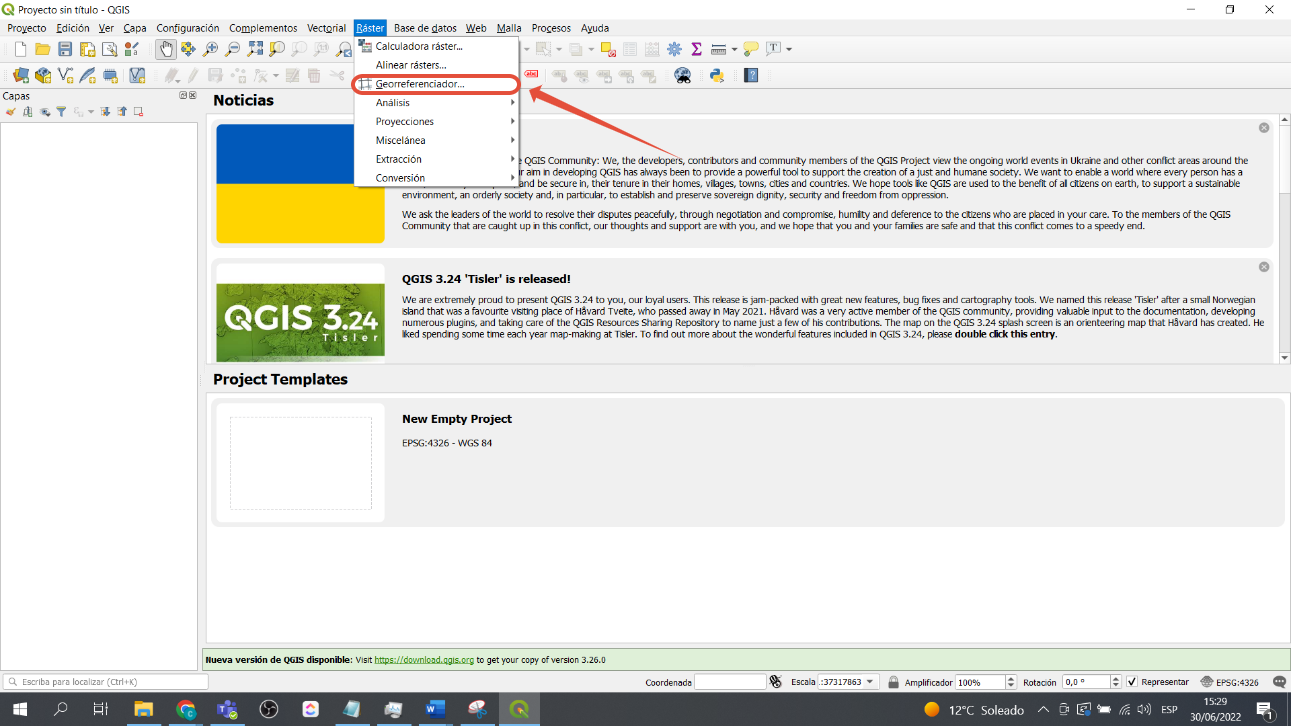
Task: Open the Python Console icon
Action: click(717, 75)
